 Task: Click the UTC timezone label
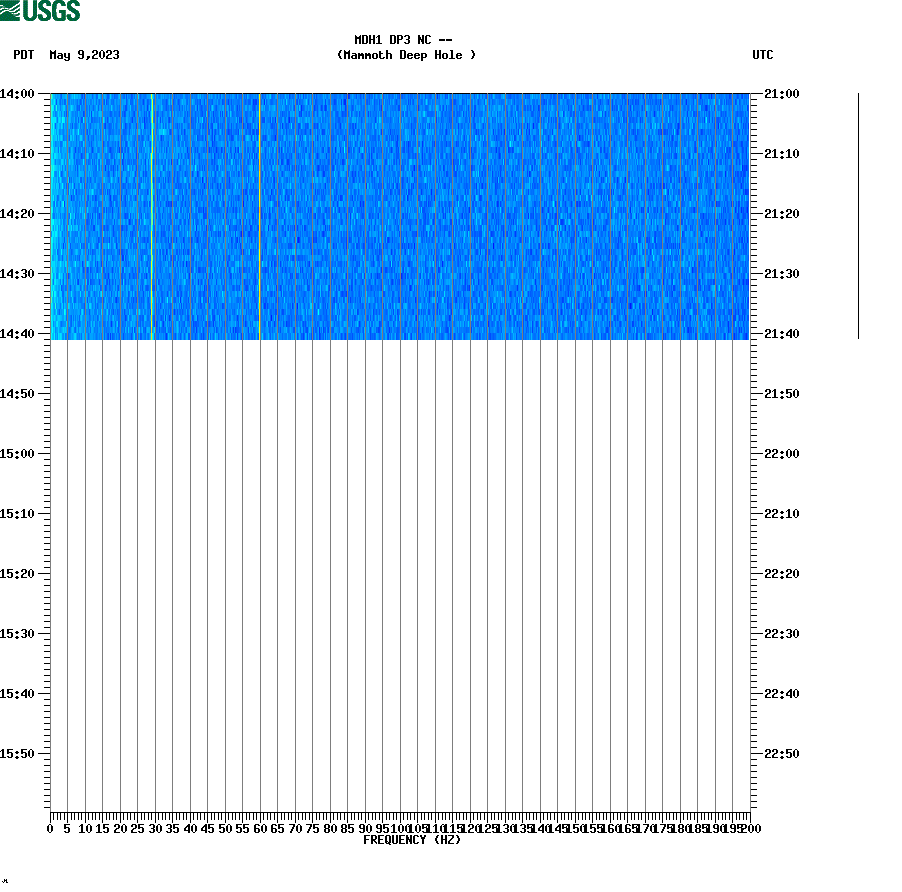(764, 56)
